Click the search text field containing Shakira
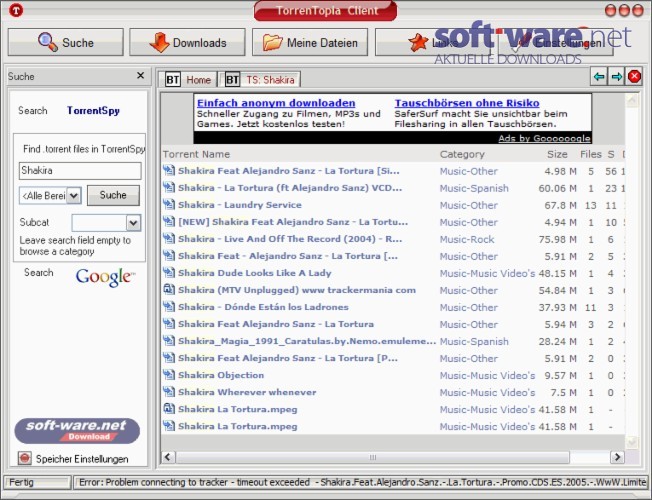This screenshot has width=652, height=500. point(80,171)
